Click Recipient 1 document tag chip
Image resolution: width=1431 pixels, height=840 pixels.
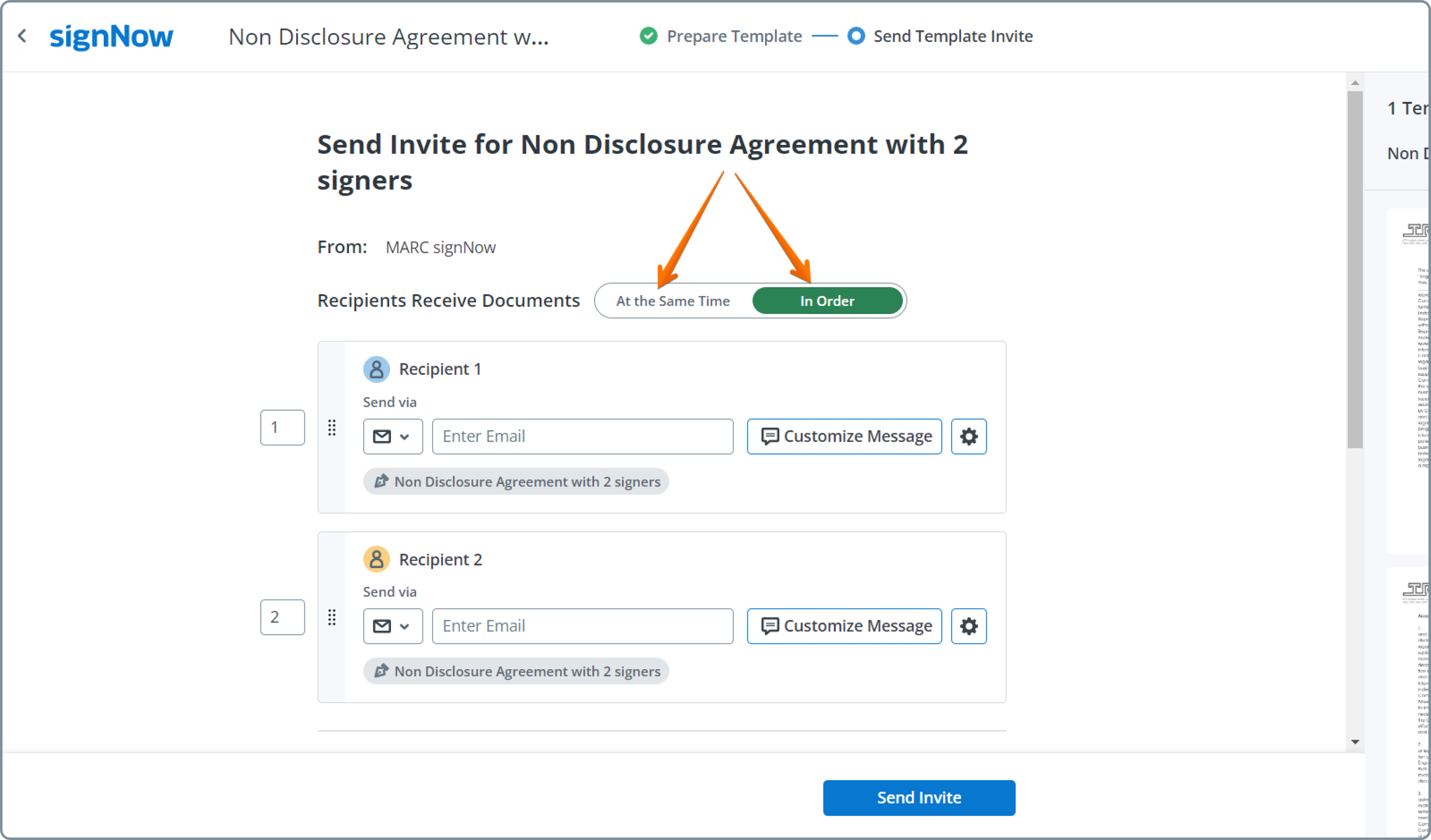click(516, 482)
